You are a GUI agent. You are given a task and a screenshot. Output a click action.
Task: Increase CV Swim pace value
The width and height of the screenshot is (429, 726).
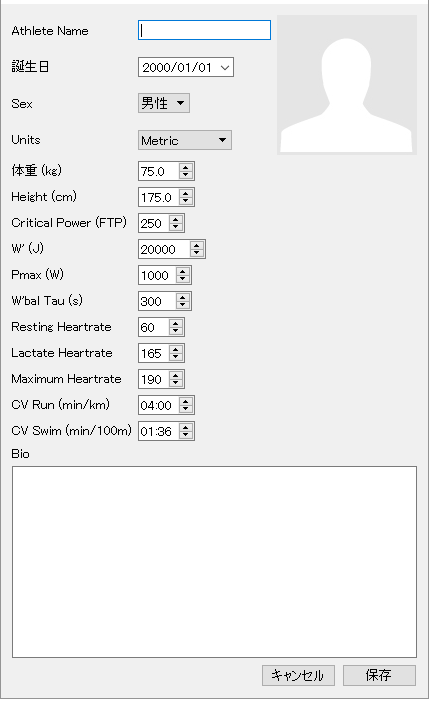[x=186, y=427]
